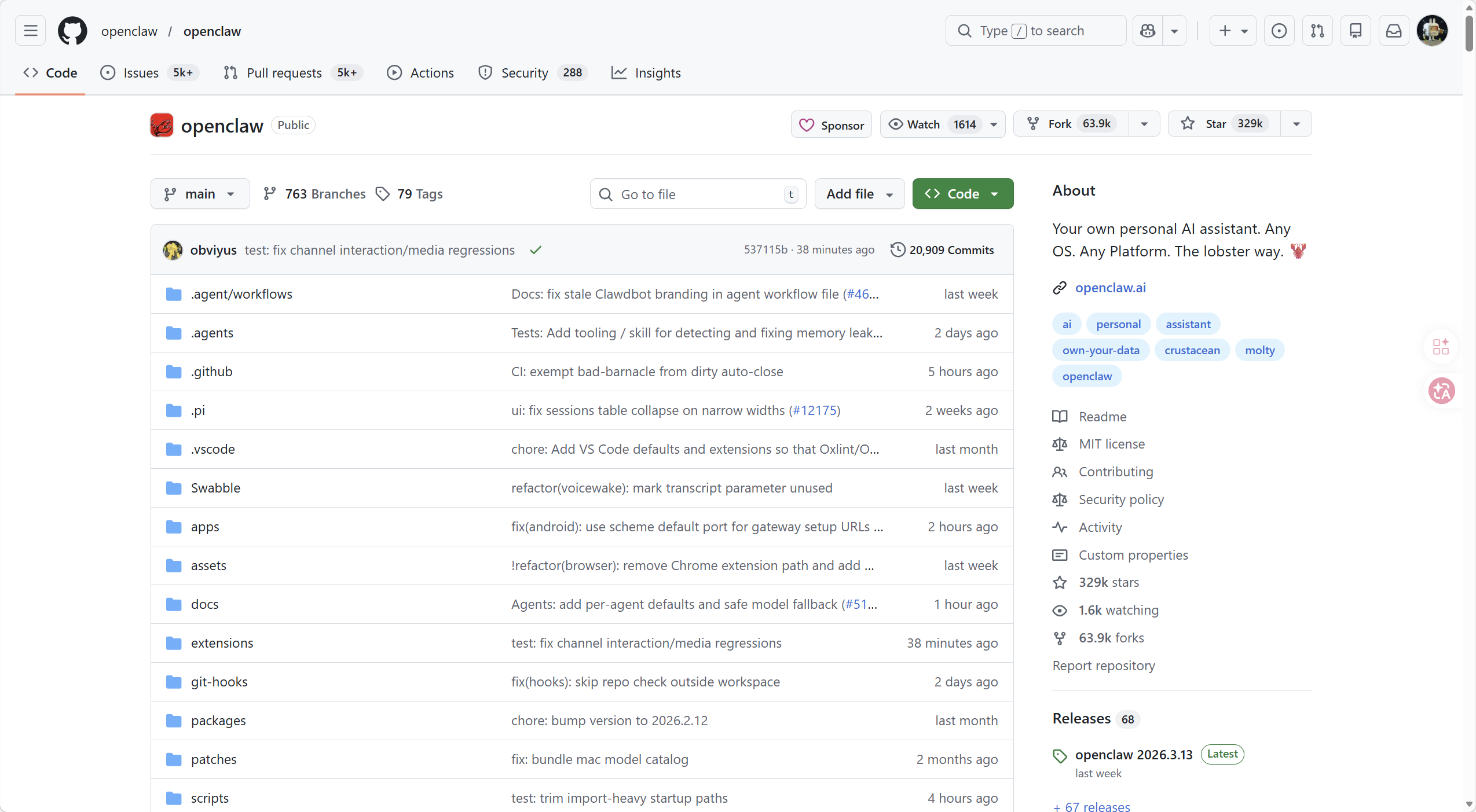Expand the Add file dropdown
Screen dimensions: 1476x812
[x=859, y=194]
